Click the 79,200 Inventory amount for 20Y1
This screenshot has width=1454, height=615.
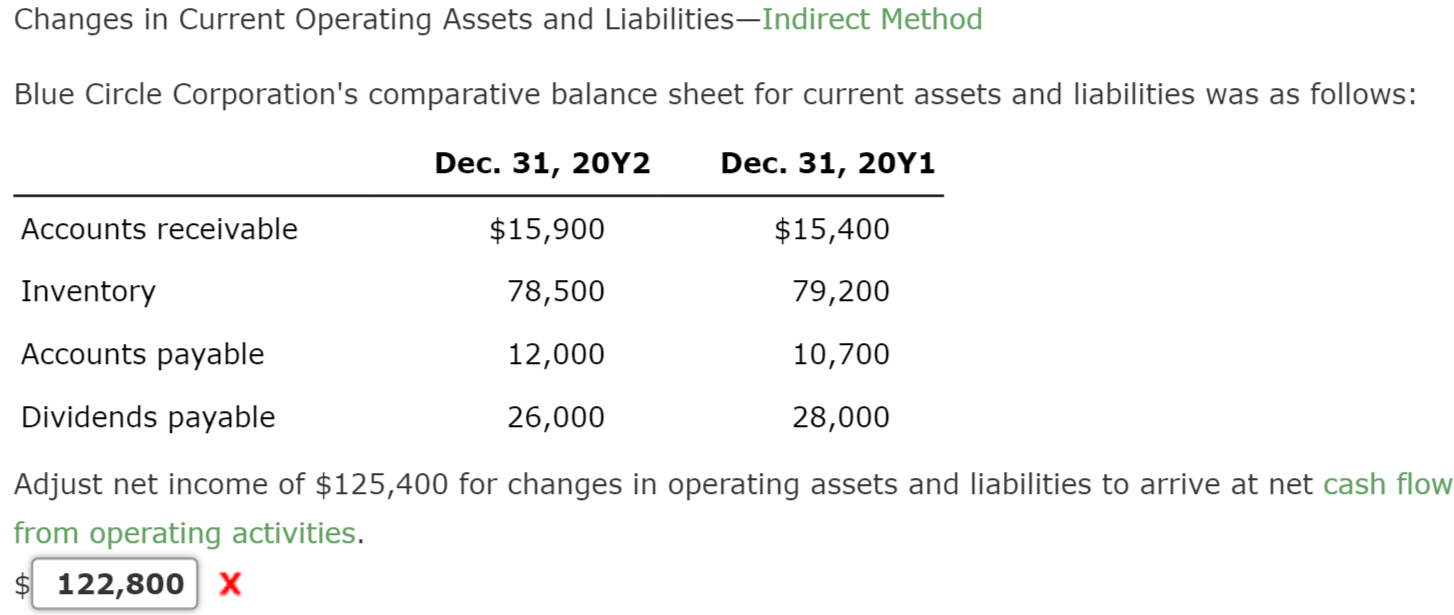point(840,291)
